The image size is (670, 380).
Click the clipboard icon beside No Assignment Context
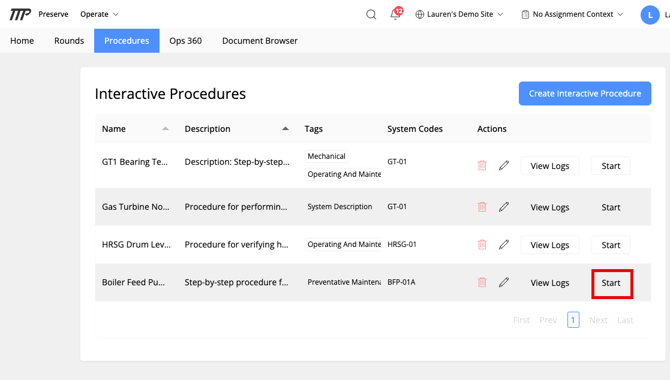coord(525,15)
